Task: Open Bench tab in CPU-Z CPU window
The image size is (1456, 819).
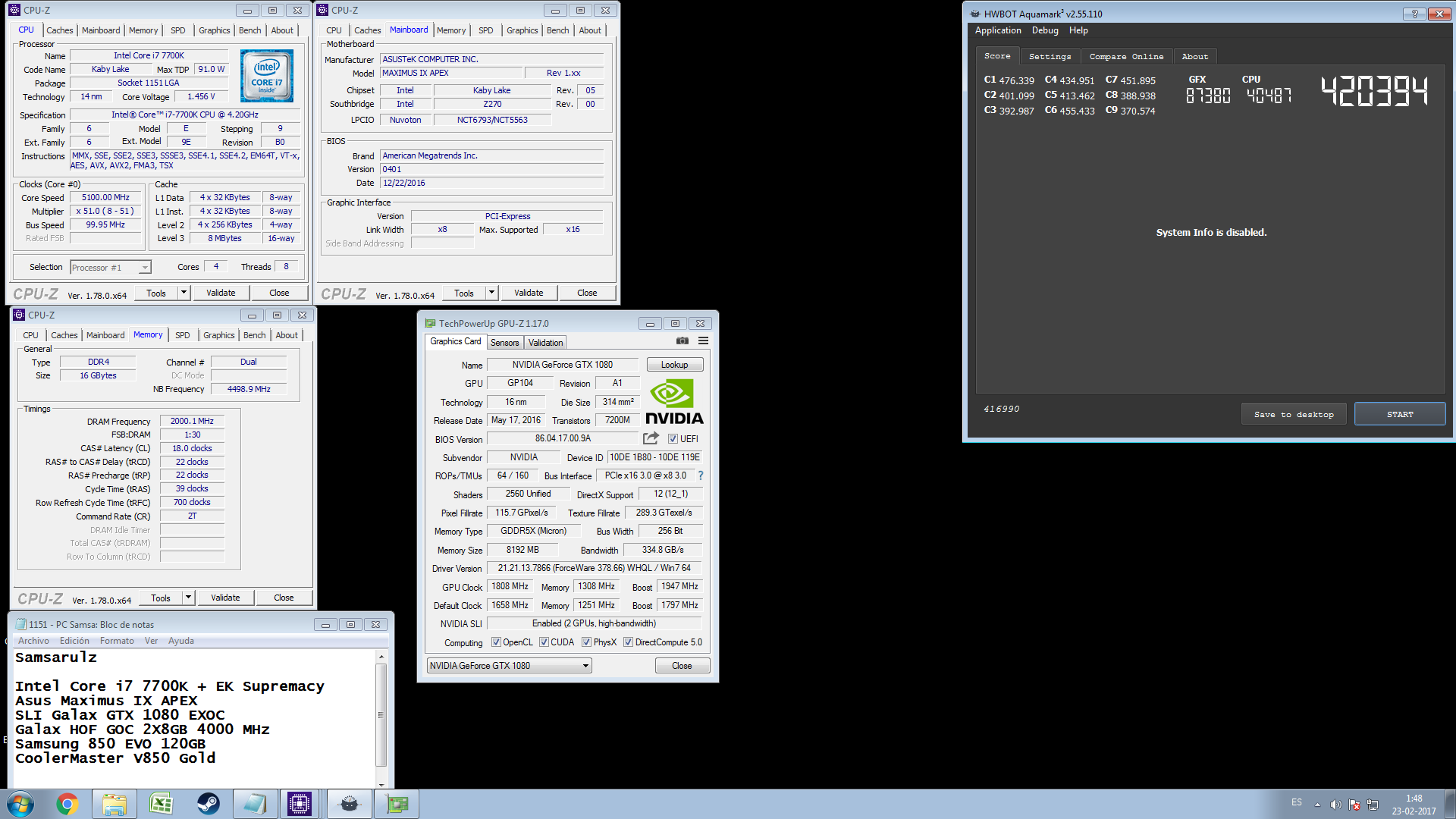Action: point(249,30)
